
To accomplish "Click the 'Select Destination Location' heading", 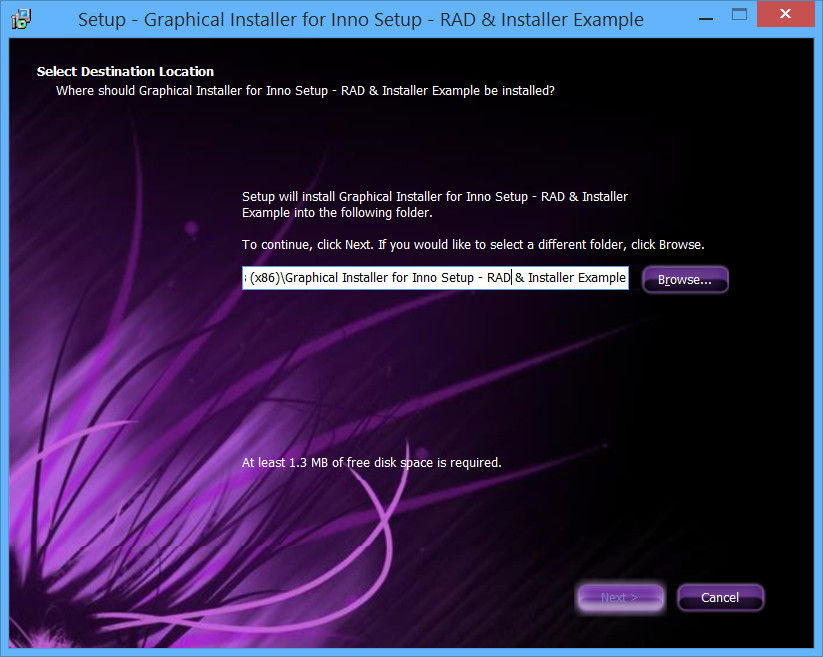I will 125,71.
